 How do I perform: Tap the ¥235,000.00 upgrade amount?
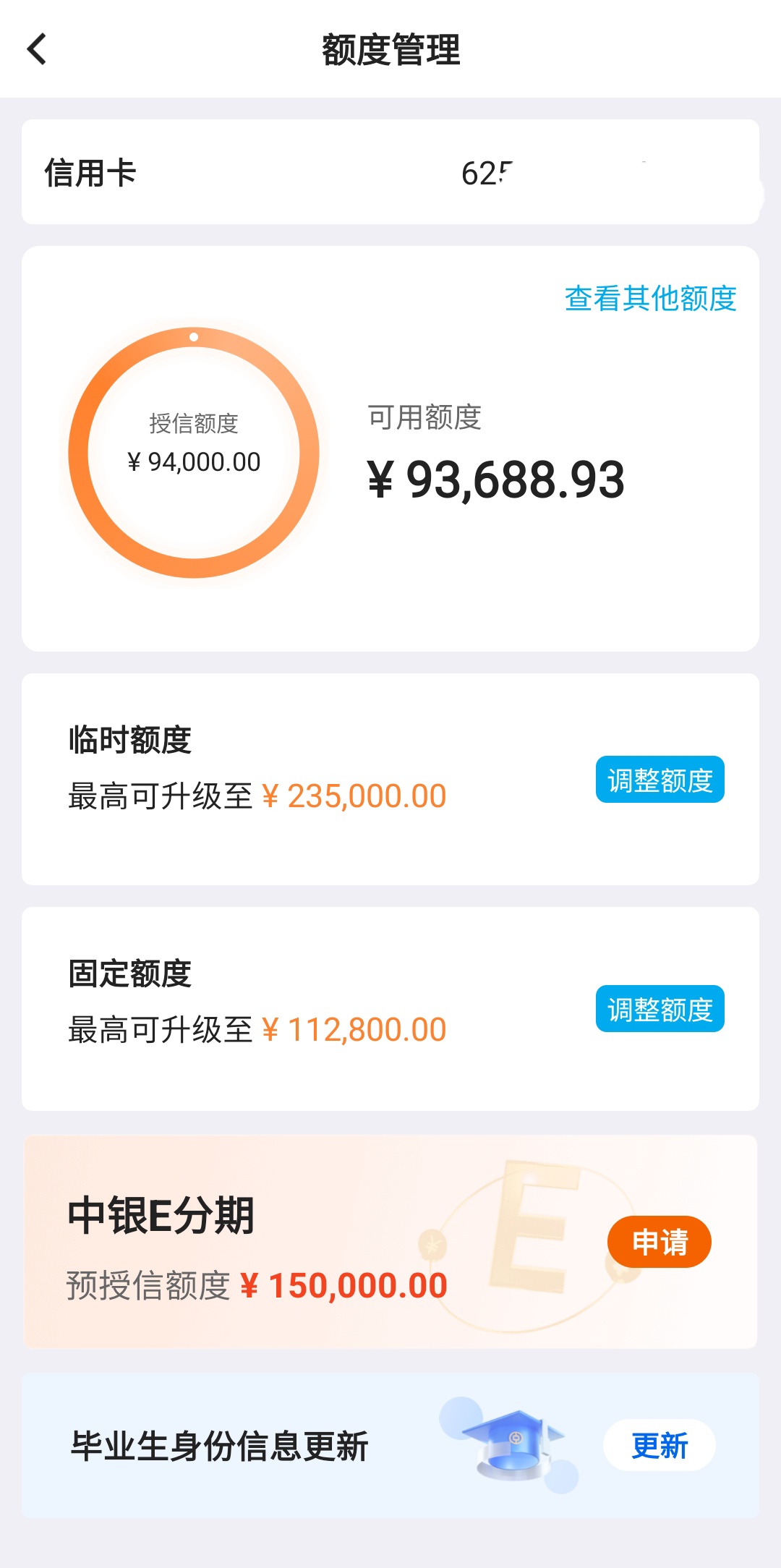click(x=354, y=796)
